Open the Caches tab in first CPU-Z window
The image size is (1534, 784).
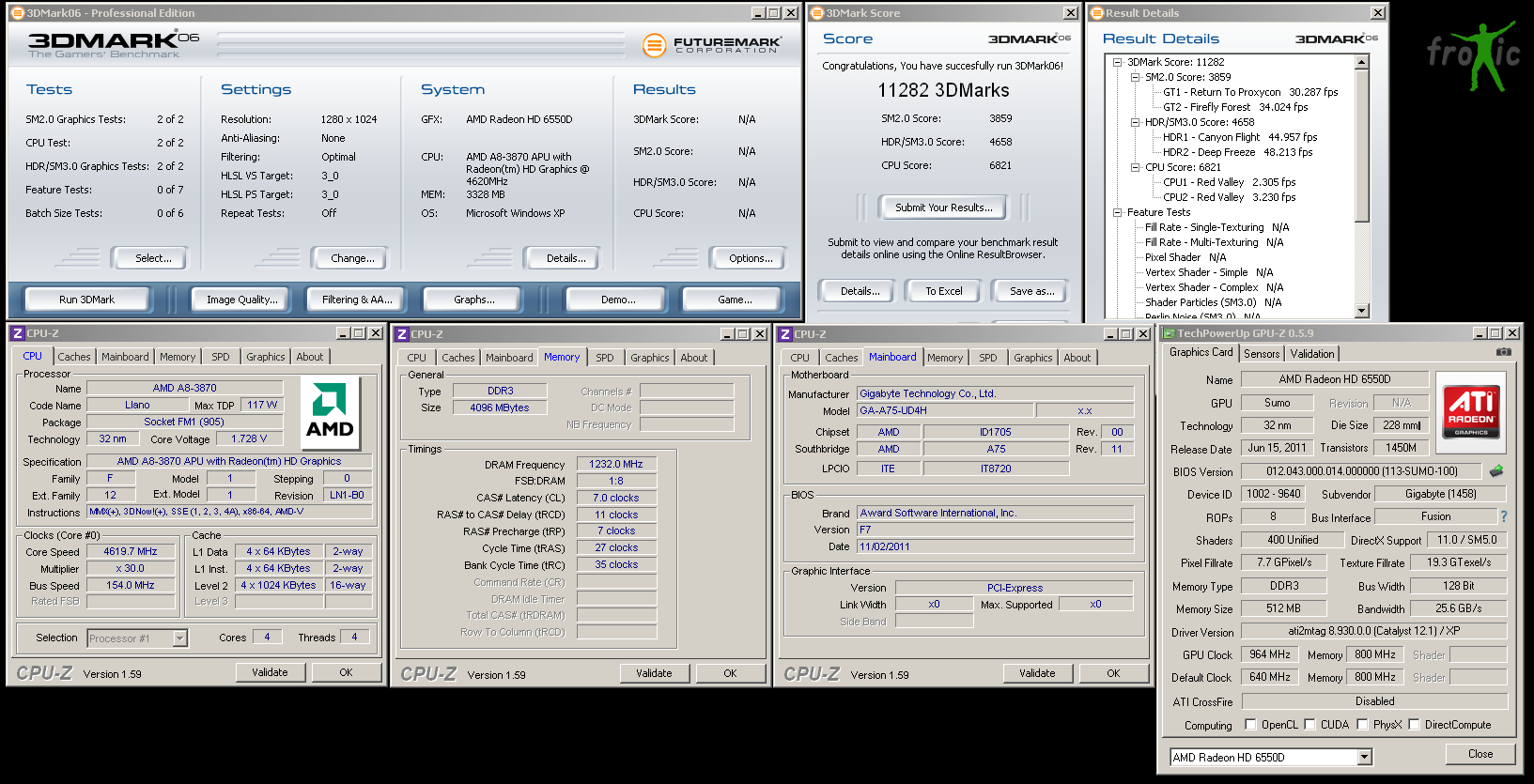coord(74,357)
